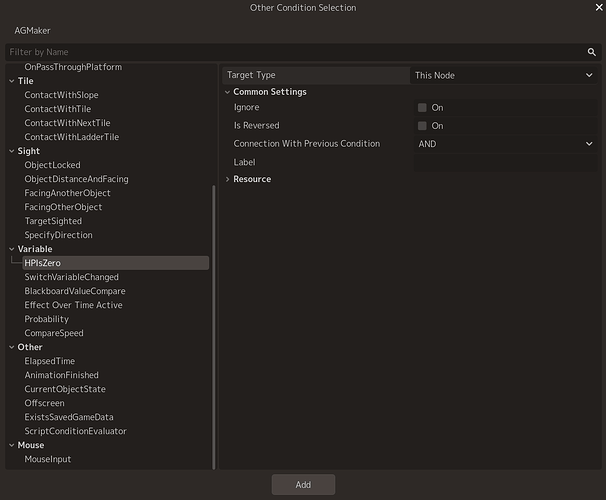
Task: Select ElapsedTime condition
Action: [x=50, y=361]
